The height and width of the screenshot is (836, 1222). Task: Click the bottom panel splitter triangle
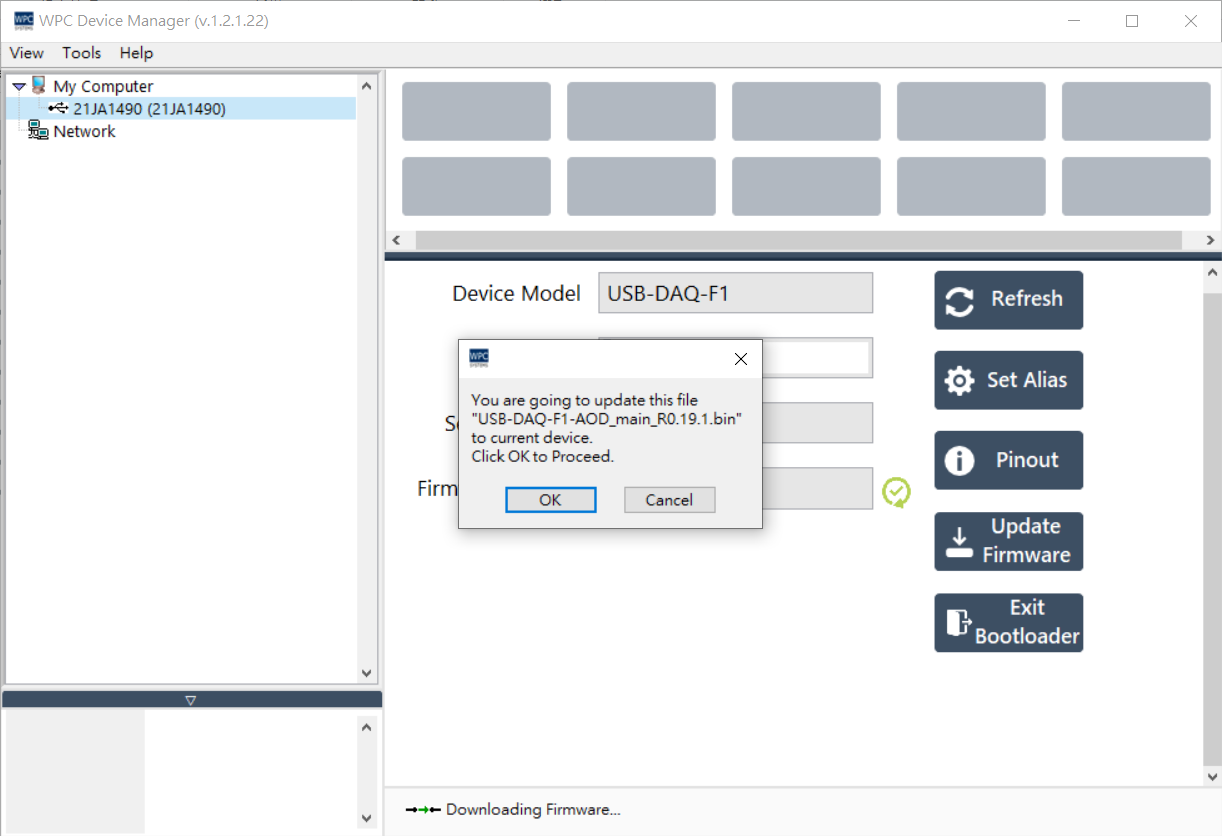tap(190, 700)
